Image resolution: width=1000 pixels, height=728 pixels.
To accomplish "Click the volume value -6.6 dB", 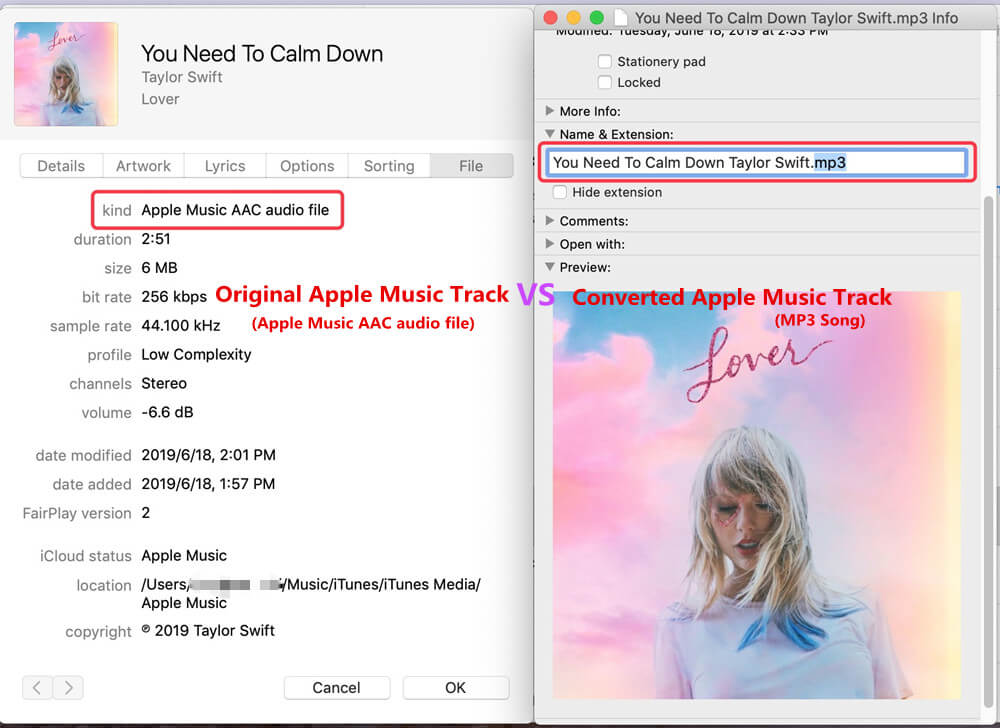I will (x=167, y=412).
